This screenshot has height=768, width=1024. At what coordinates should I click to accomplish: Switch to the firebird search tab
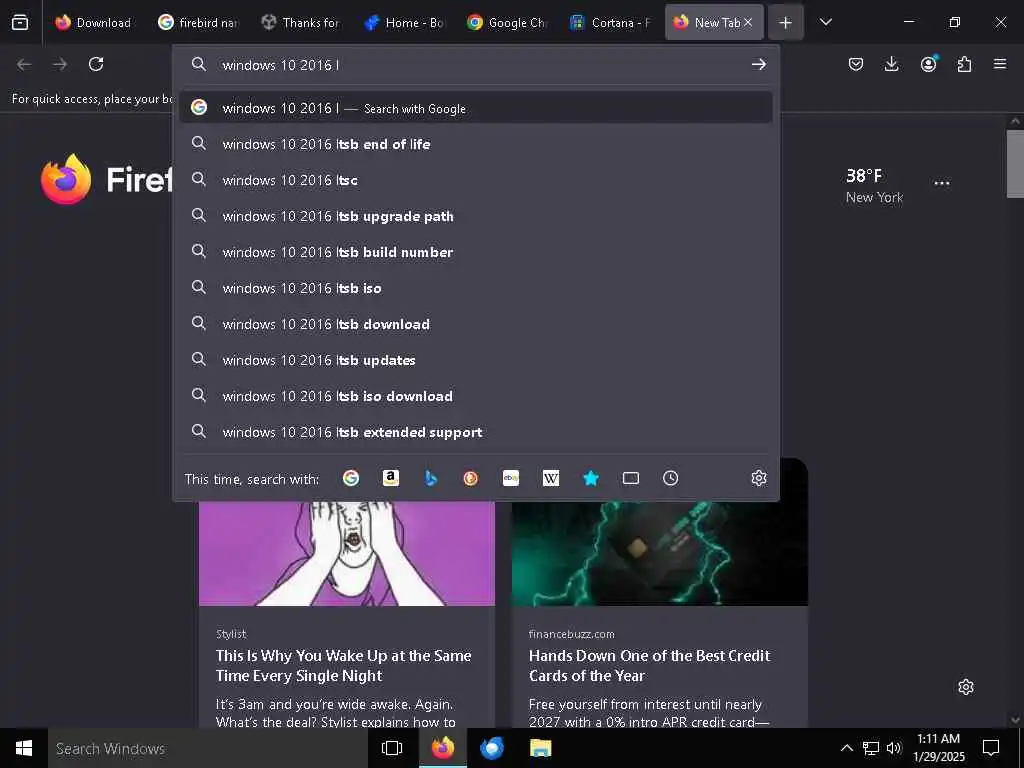199,23
